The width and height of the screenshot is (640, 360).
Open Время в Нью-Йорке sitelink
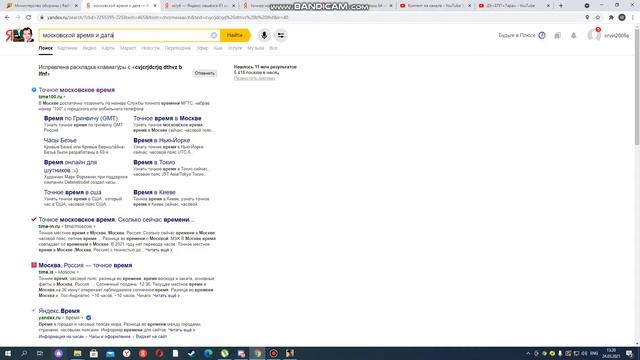point(162,140)
